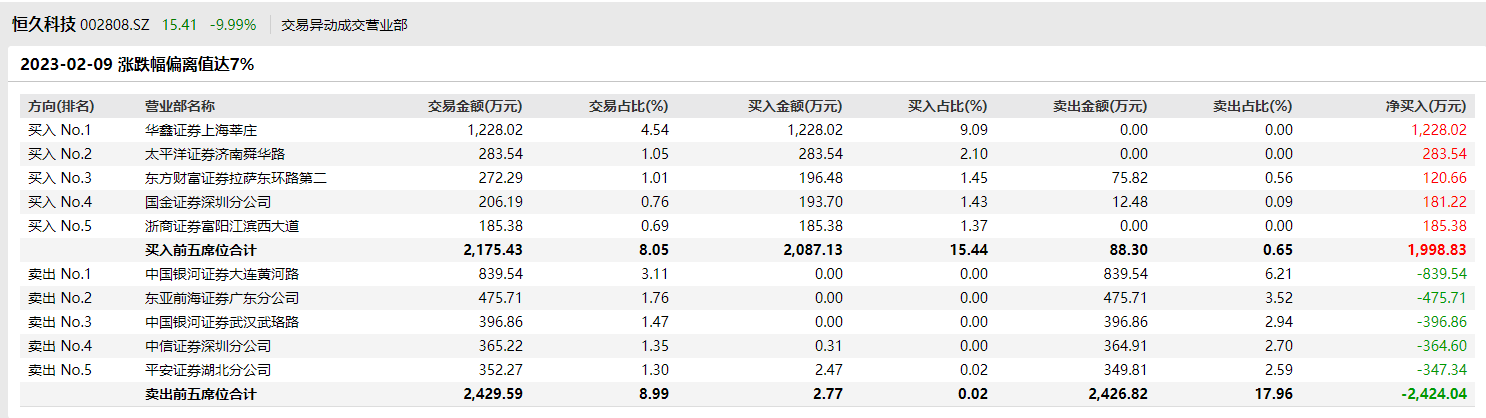
Task: Select 东方财富证券拉萨东环路第二 row name
Action: pos(236,178)
